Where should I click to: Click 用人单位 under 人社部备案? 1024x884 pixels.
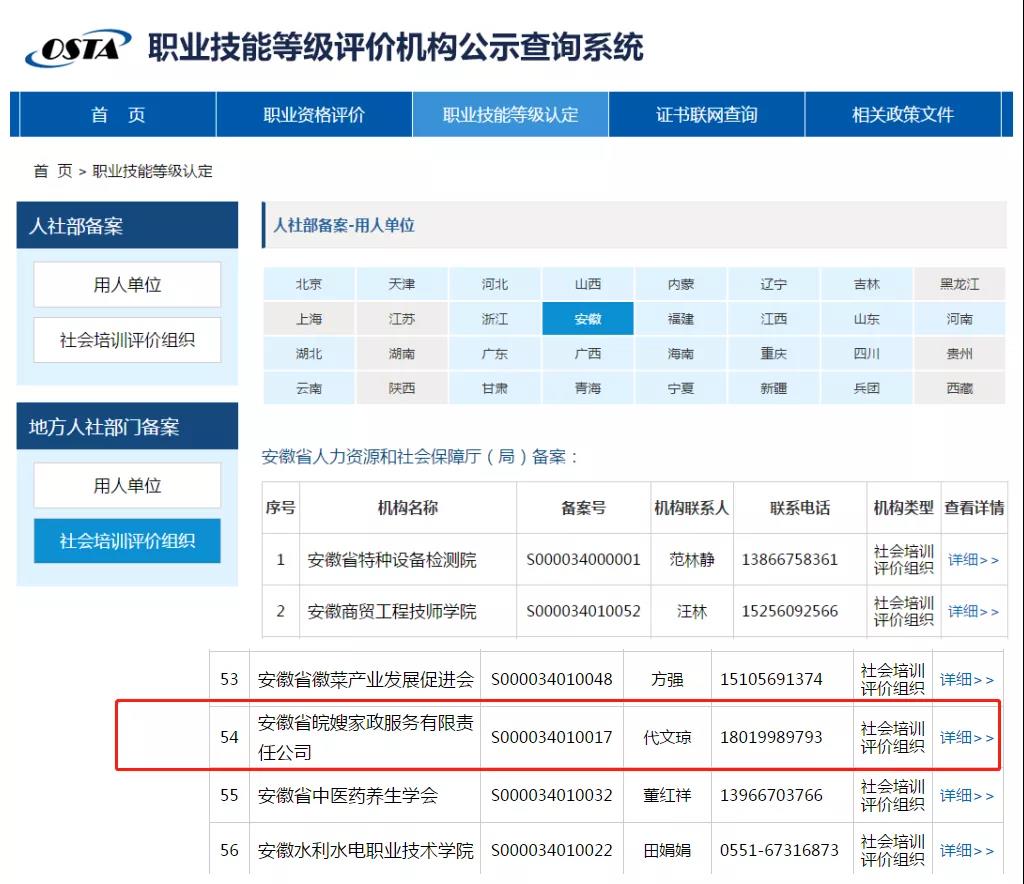click(x=127, y=285)
